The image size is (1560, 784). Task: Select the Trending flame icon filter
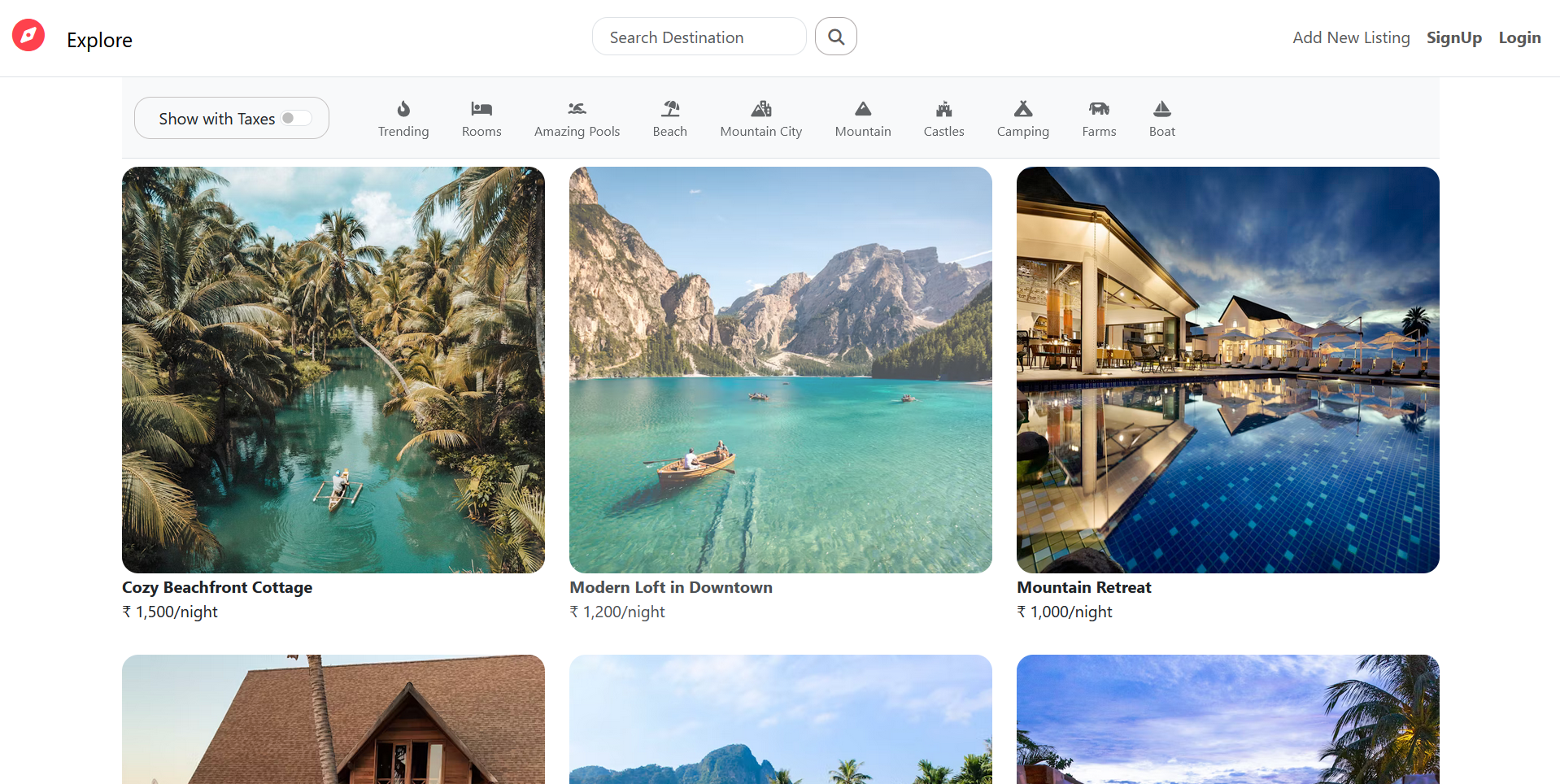[403, 109]
